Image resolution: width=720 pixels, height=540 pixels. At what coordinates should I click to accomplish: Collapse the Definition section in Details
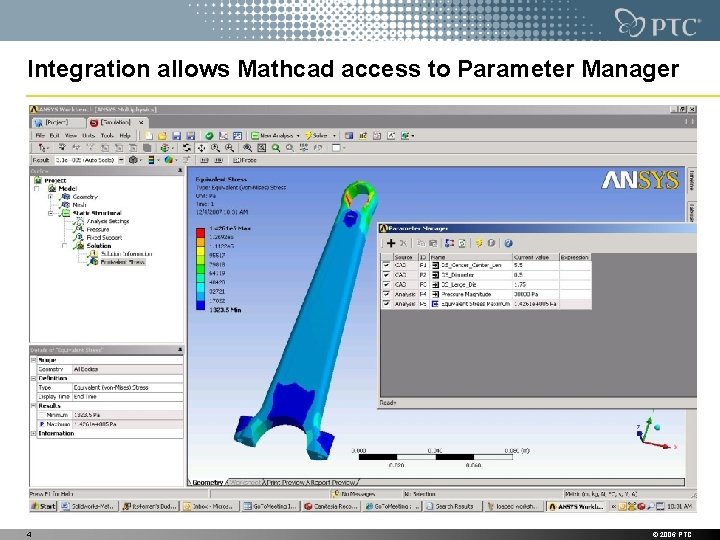(34, 378)
